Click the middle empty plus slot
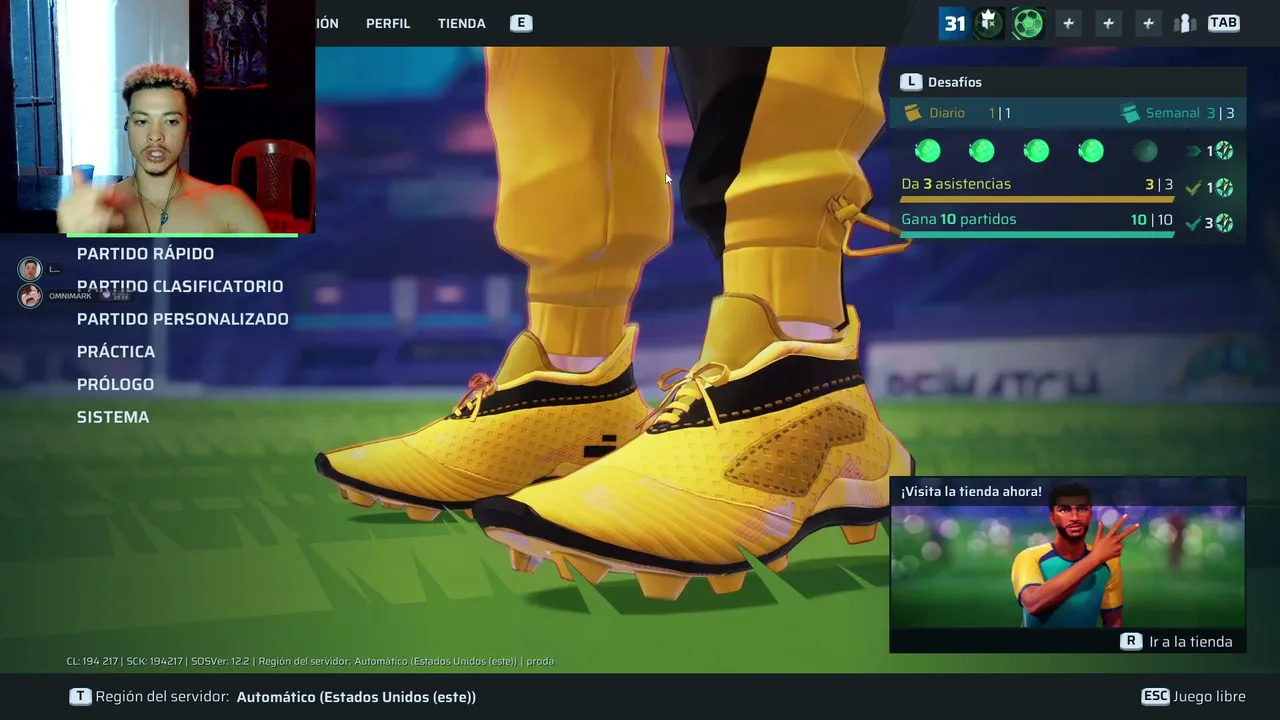Image resolution: width=1280 pixels, height=720 pixels. pos(1108,23)
